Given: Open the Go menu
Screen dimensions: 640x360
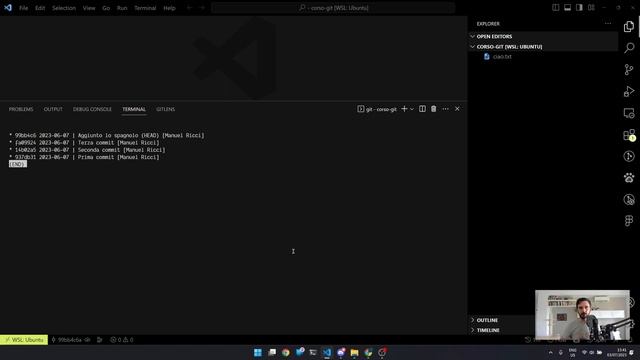Looking at the screenshot, I should tap(106, 8).
